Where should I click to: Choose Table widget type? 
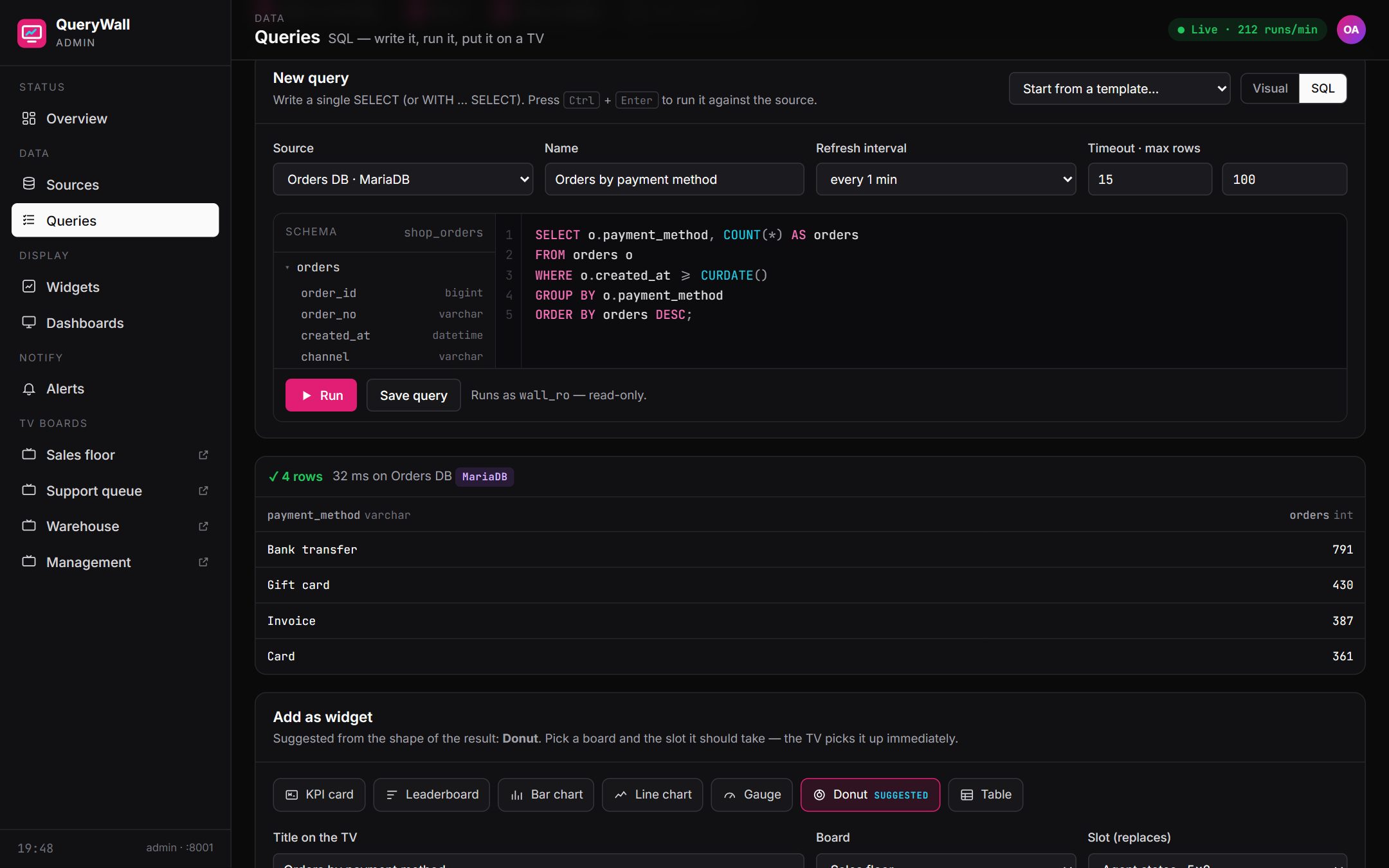[986, 795]
